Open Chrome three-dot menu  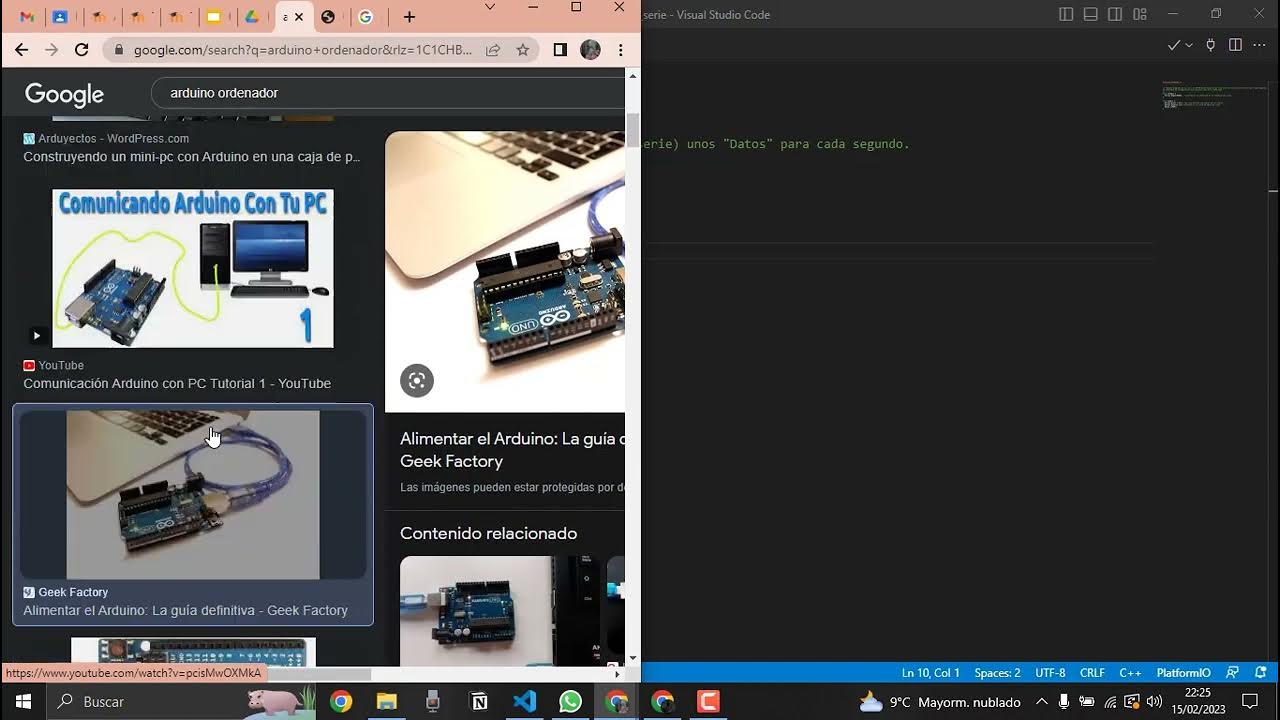pyautogui.click(x=620, y=50)
